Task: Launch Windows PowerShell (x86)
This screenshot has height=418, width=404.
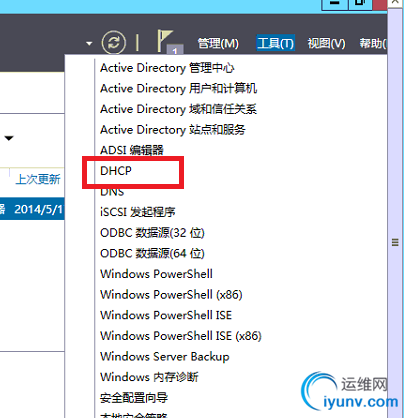Action: [x=171, y=295]
